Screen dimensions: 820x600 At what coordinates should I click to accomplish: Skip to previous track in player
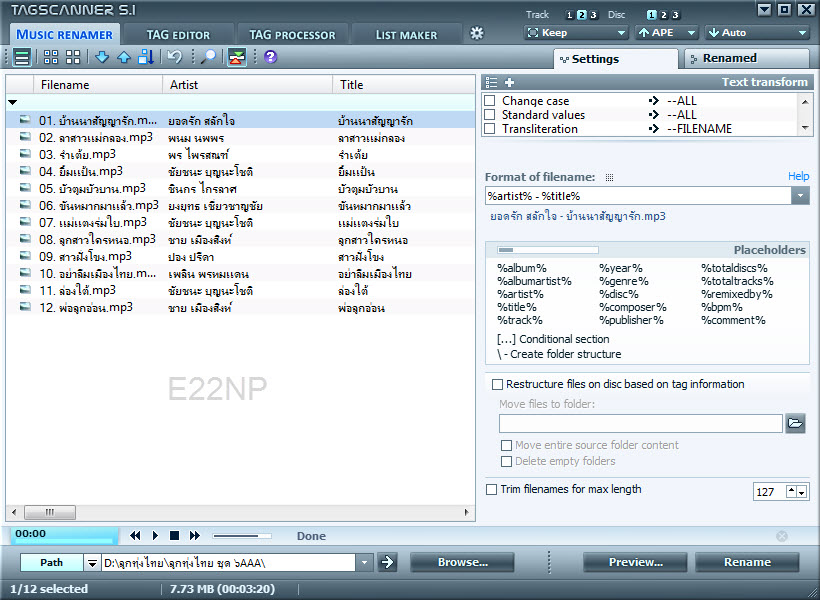pos(135,535)
